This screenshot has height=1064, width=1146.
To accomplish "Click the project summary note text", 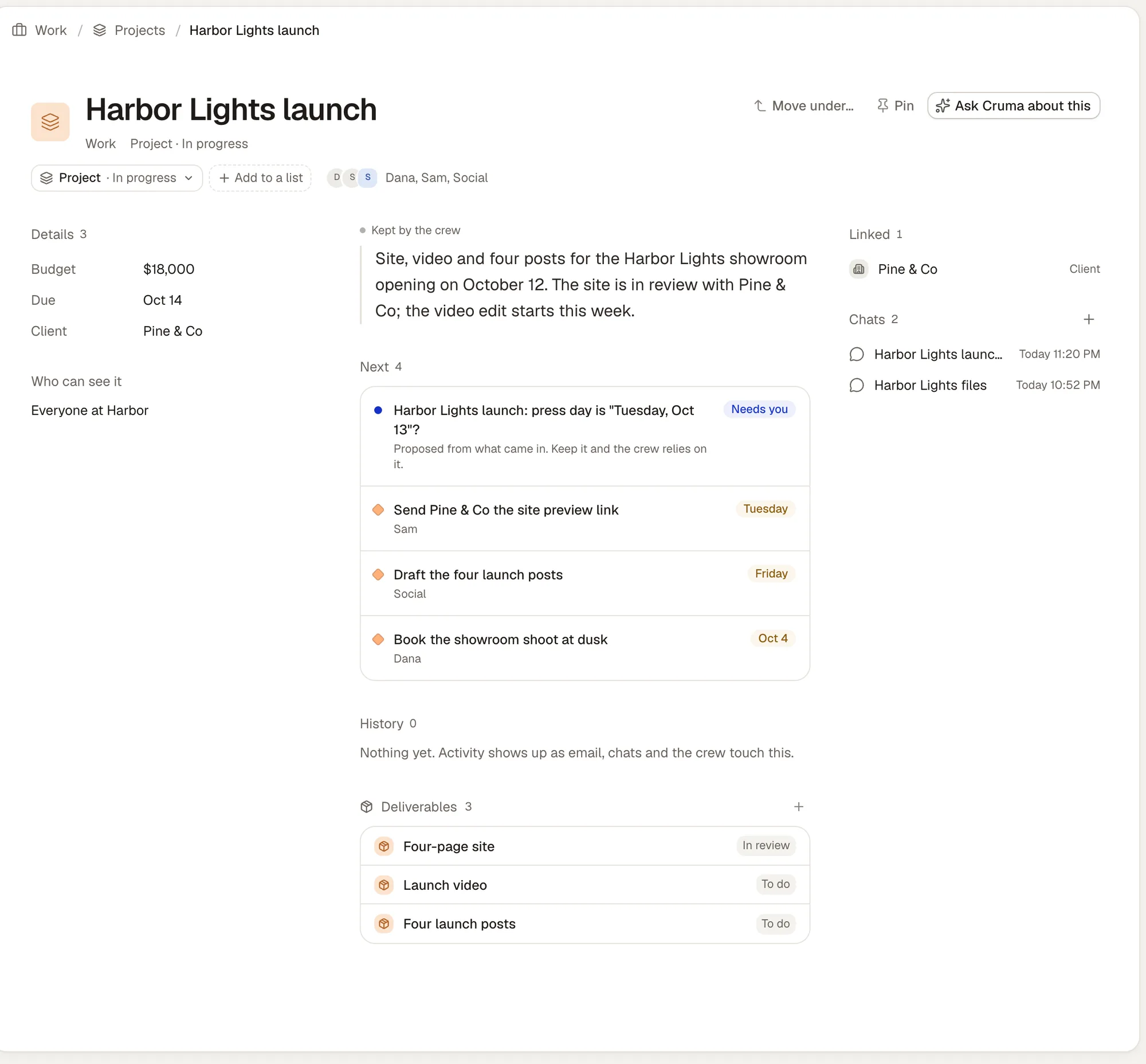I will (591, 284).
